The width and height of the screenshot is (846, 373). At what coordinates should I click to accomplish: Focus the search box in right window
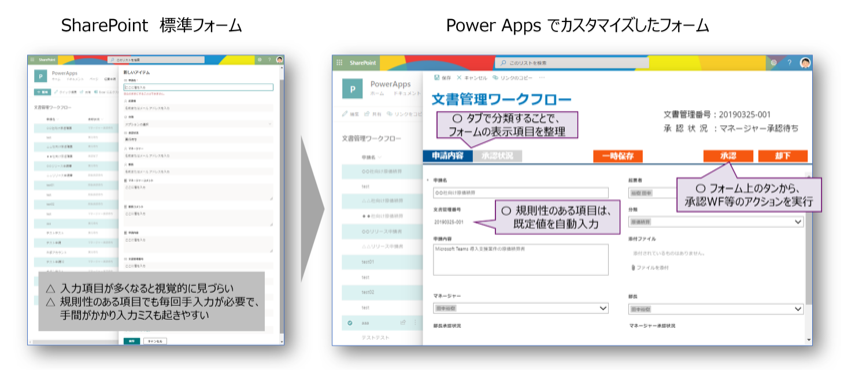pyautogui.click(x=571, y=63)
